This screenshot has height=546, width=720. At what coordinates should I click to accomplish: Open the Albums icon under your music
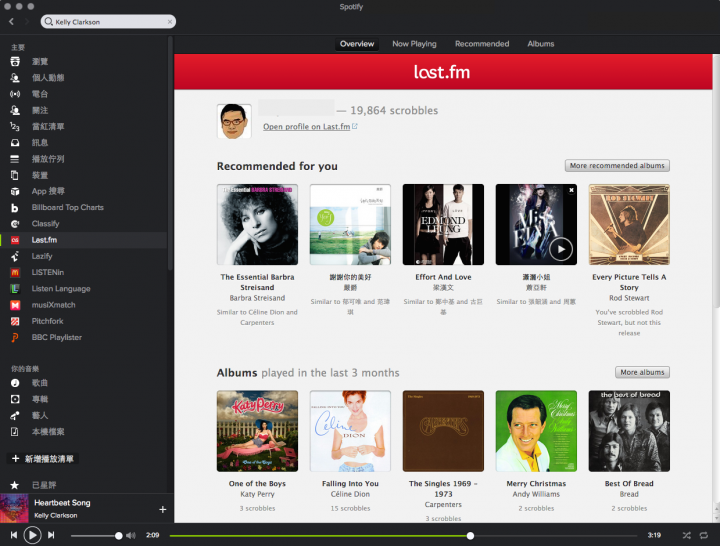pos(15,399)
